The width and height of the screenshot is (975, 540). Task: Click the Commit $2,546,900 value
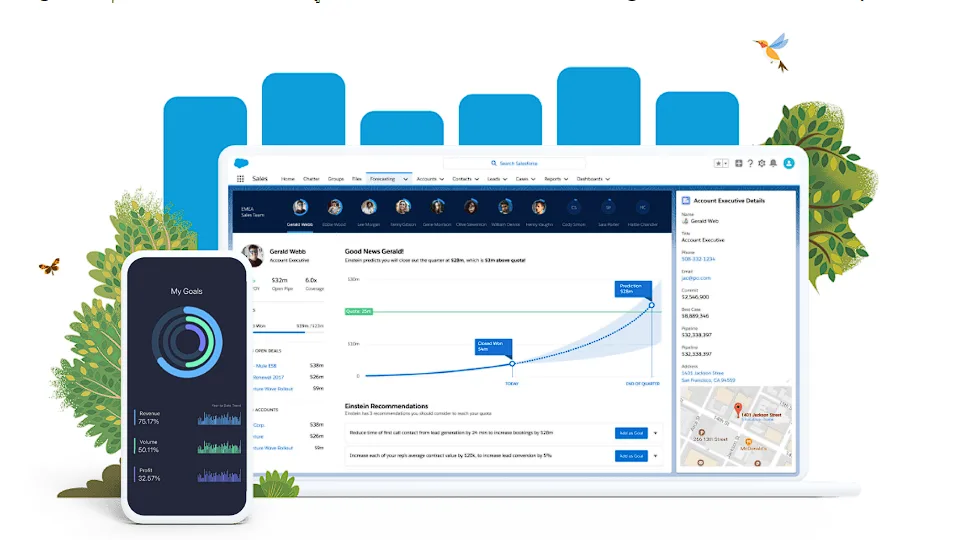[x=695, y=297]
